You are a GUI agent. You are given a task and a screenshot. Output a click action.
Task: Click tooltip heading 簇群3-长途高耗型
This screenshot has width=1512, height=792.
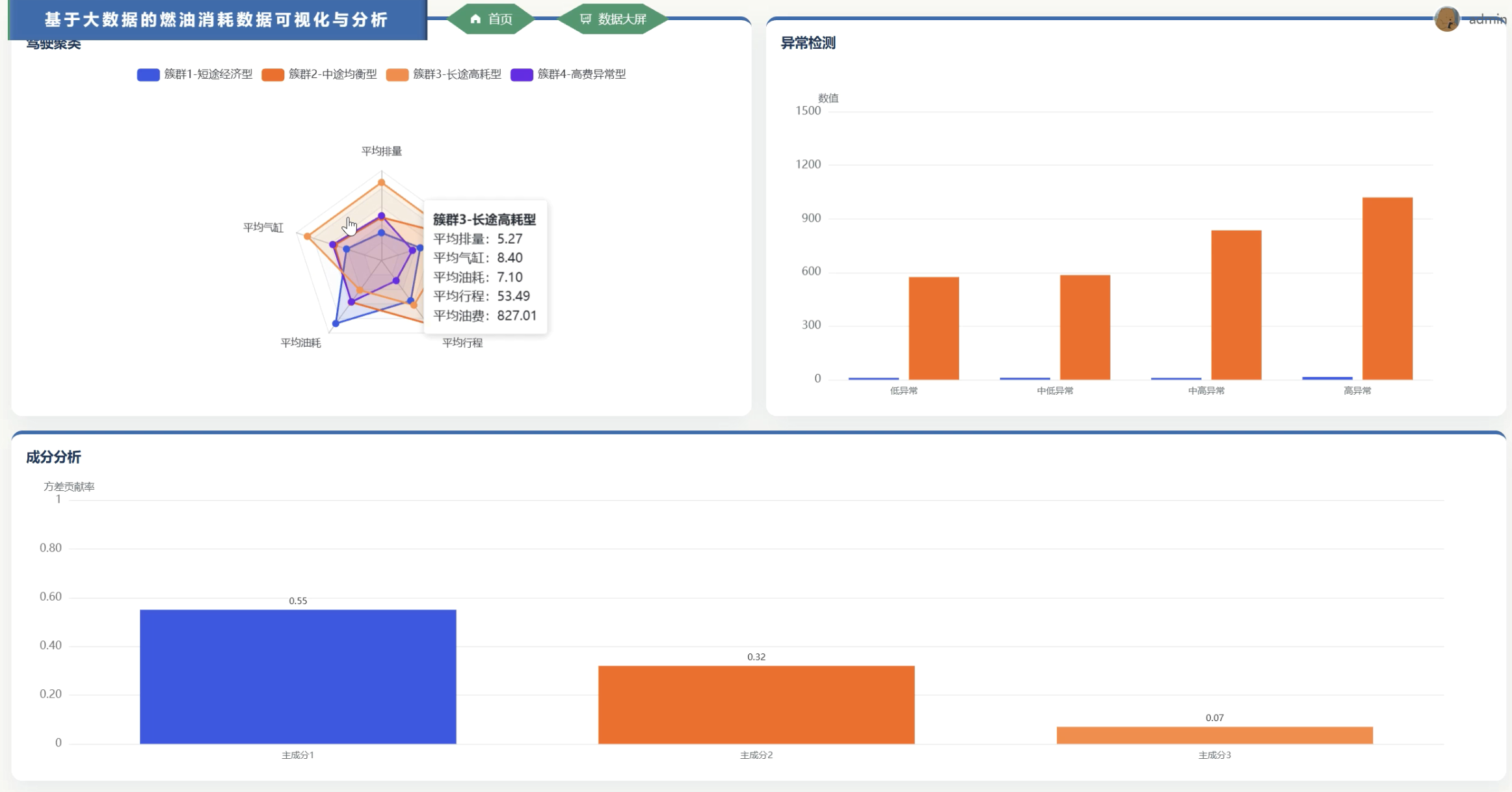[x=484, y=220]
